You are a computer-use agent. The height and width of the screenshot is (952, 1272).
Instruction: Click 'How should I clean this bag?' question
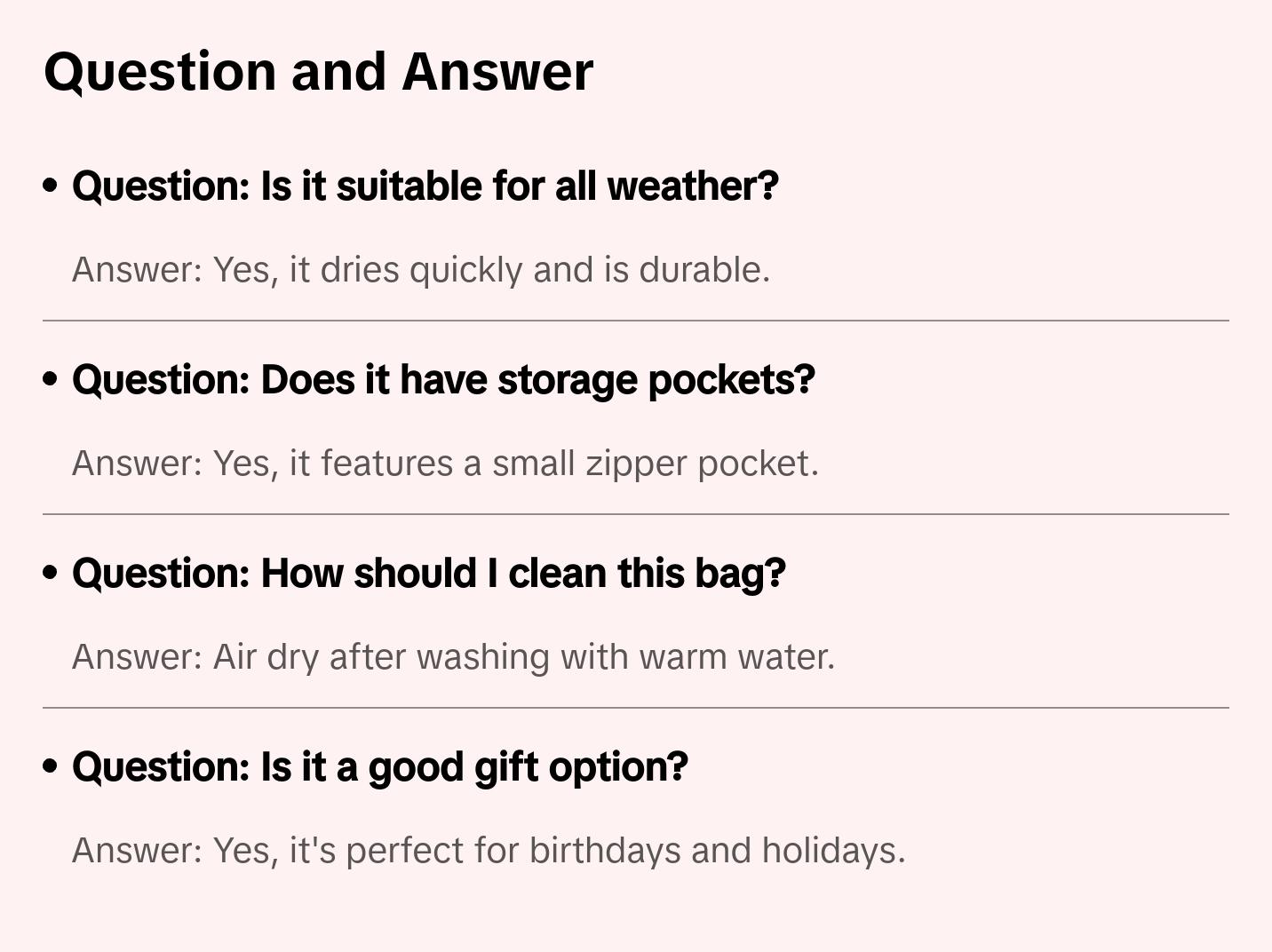(x=428, y=574)
